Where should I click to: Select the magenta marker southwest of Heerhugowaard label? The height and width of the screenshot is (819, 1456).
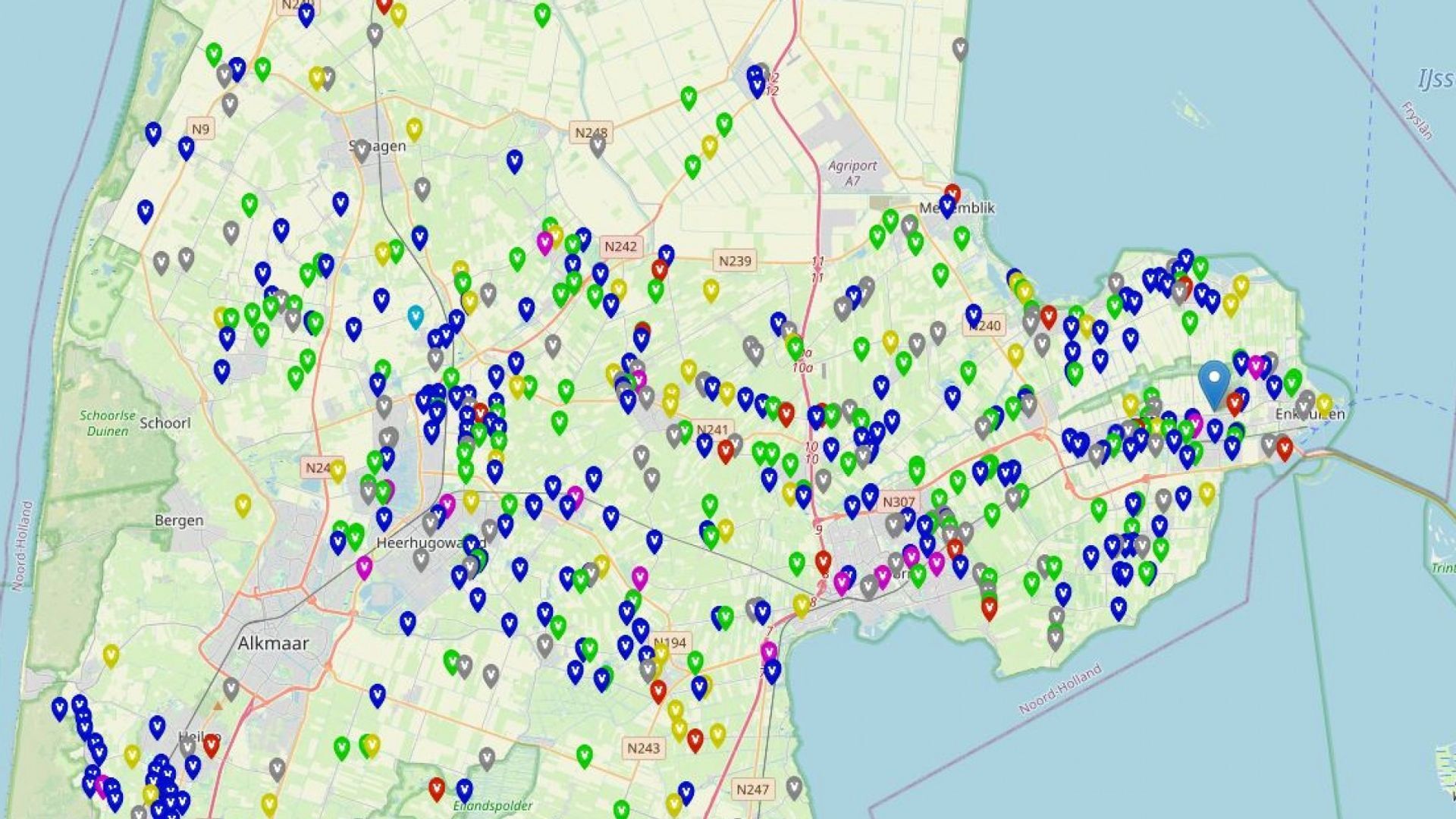[x=364, y=566]
